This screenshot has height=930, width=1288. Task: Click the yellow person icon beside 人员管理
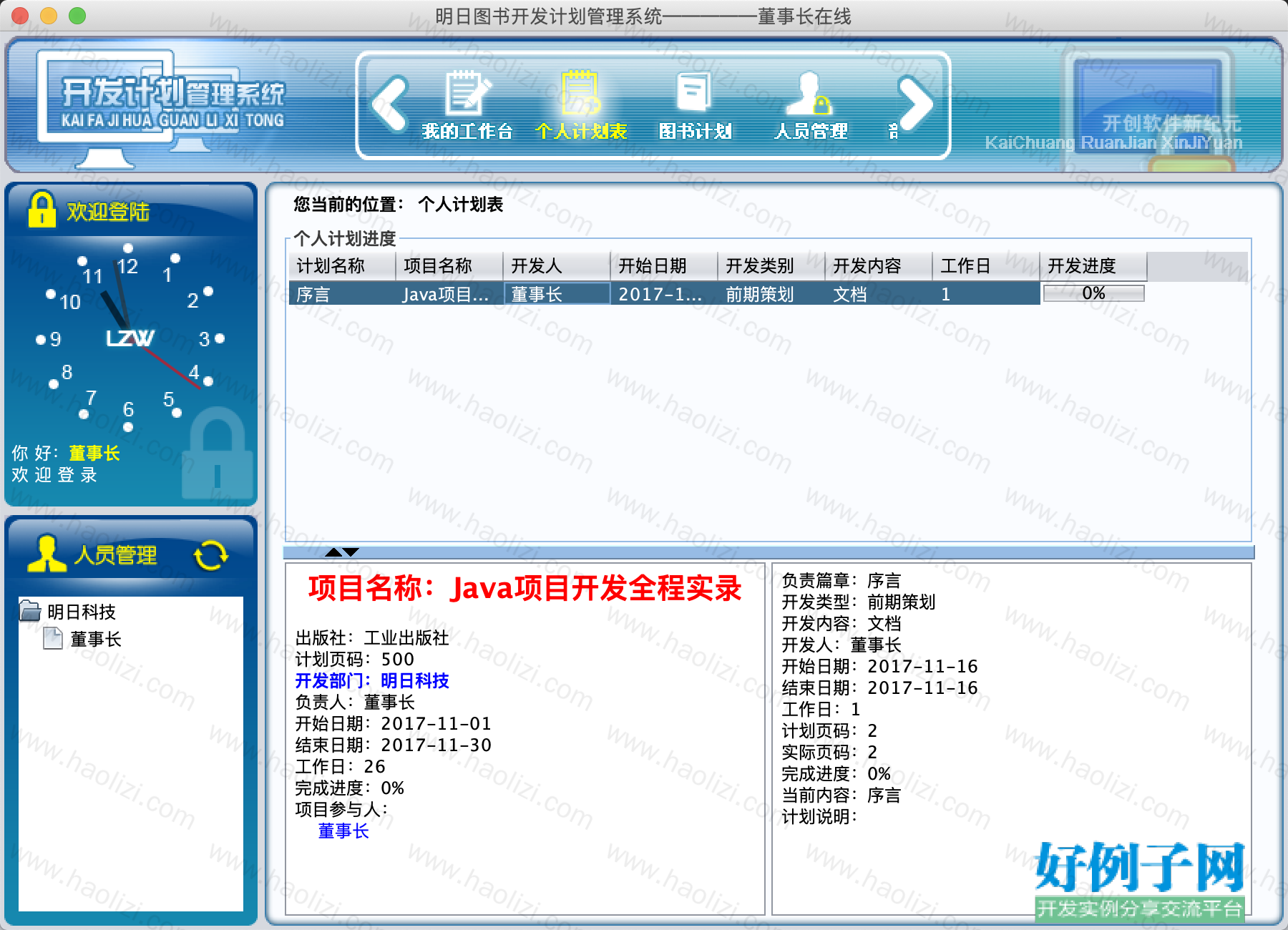[x=47, y=554]
